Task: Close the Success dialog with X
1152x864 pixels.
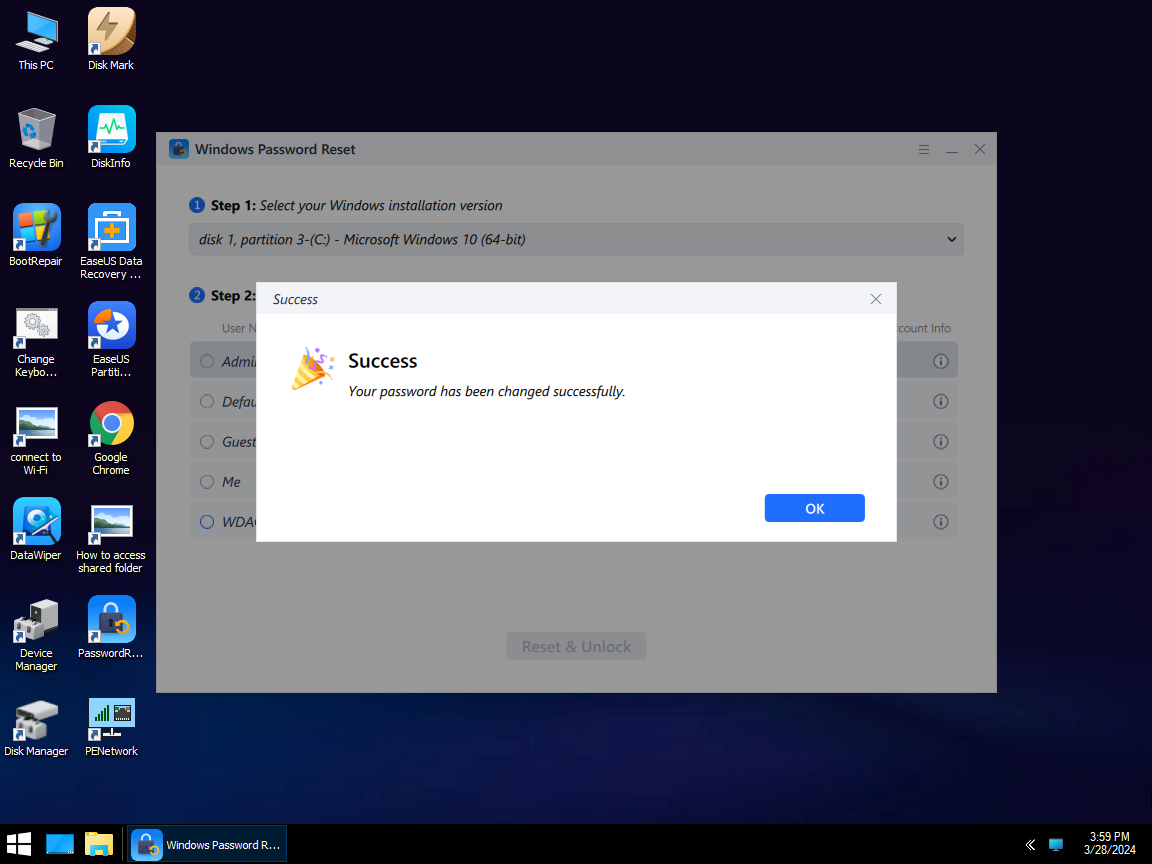Action: point(875,299)
